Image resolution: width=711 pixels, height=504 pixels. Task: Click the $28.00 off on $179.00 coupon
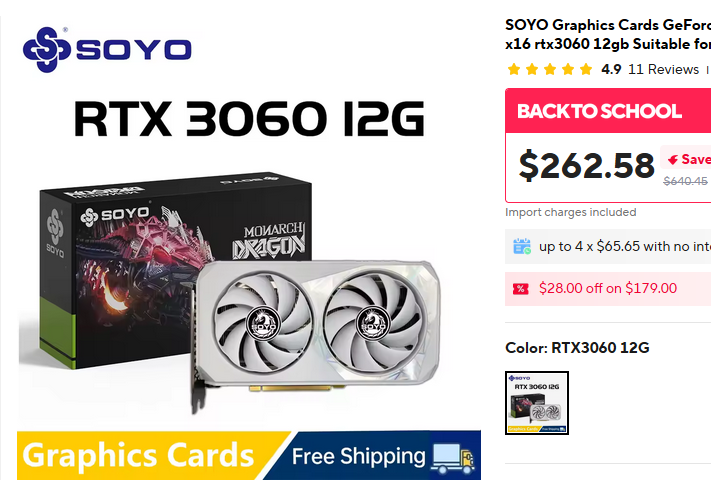coord(608,289)
